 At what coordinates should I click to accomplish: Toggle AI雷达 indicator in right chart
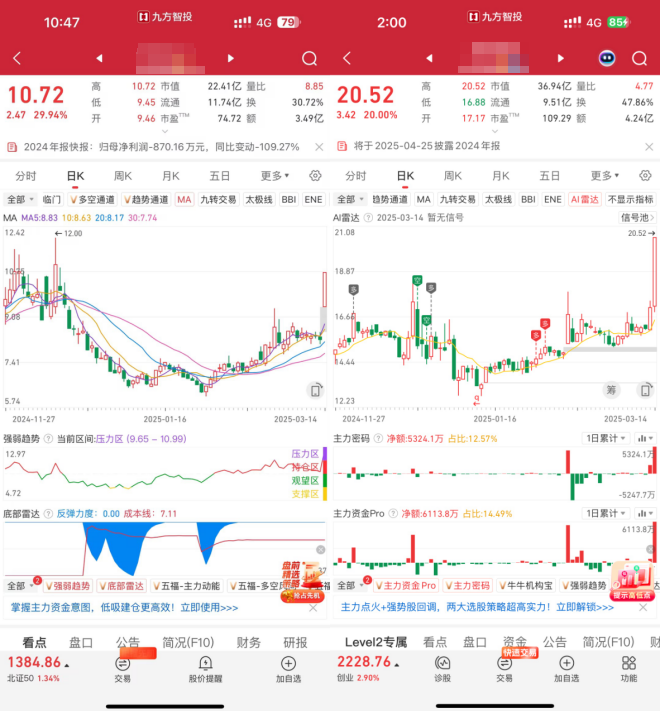[585, 200]
